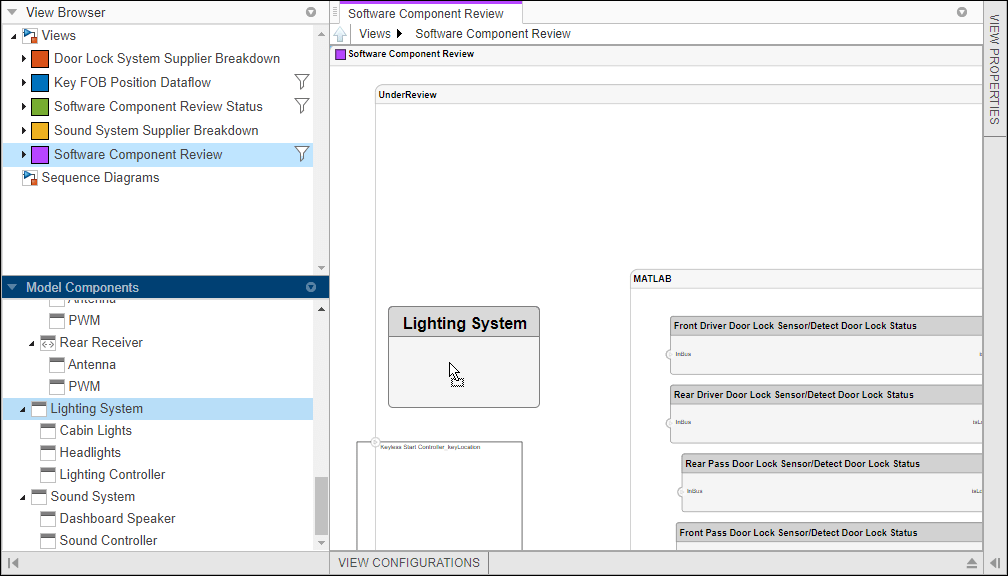Open the View Browser settings gear icon
The height and width of the screenshot is (576, 1008).
click(x=310, y=12)
